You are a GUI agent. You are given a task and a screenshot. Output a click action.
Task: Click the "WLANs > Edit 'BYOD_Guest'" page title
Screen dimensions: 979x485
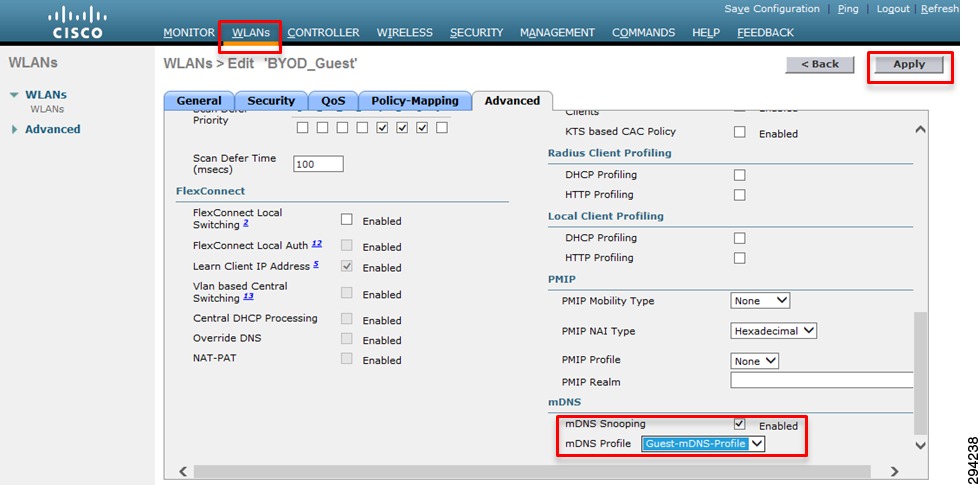pos(260,64)
